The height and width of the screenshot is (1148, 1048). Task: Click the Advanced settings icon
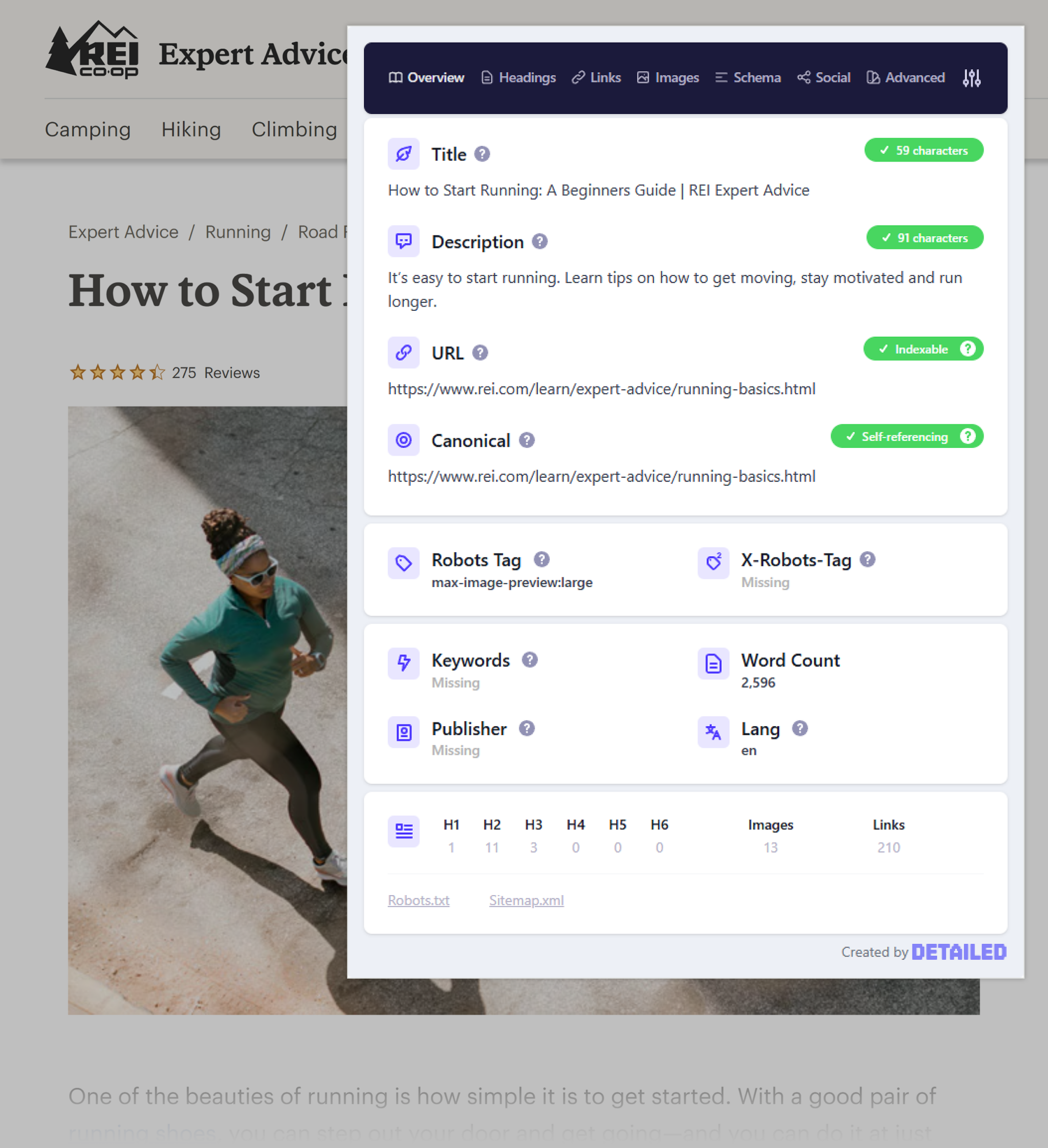click(x=972, y=78)
